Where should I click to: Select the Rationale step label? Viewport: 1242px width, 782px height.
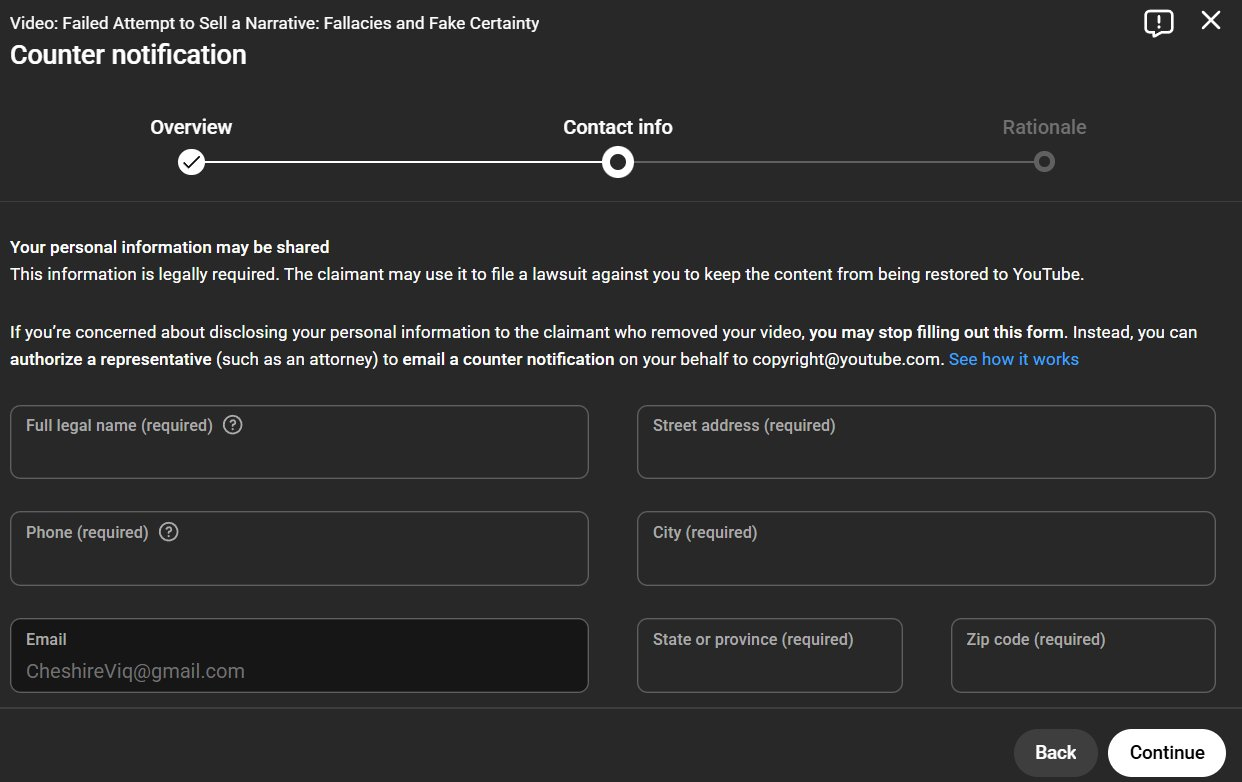coord(1044,127)
